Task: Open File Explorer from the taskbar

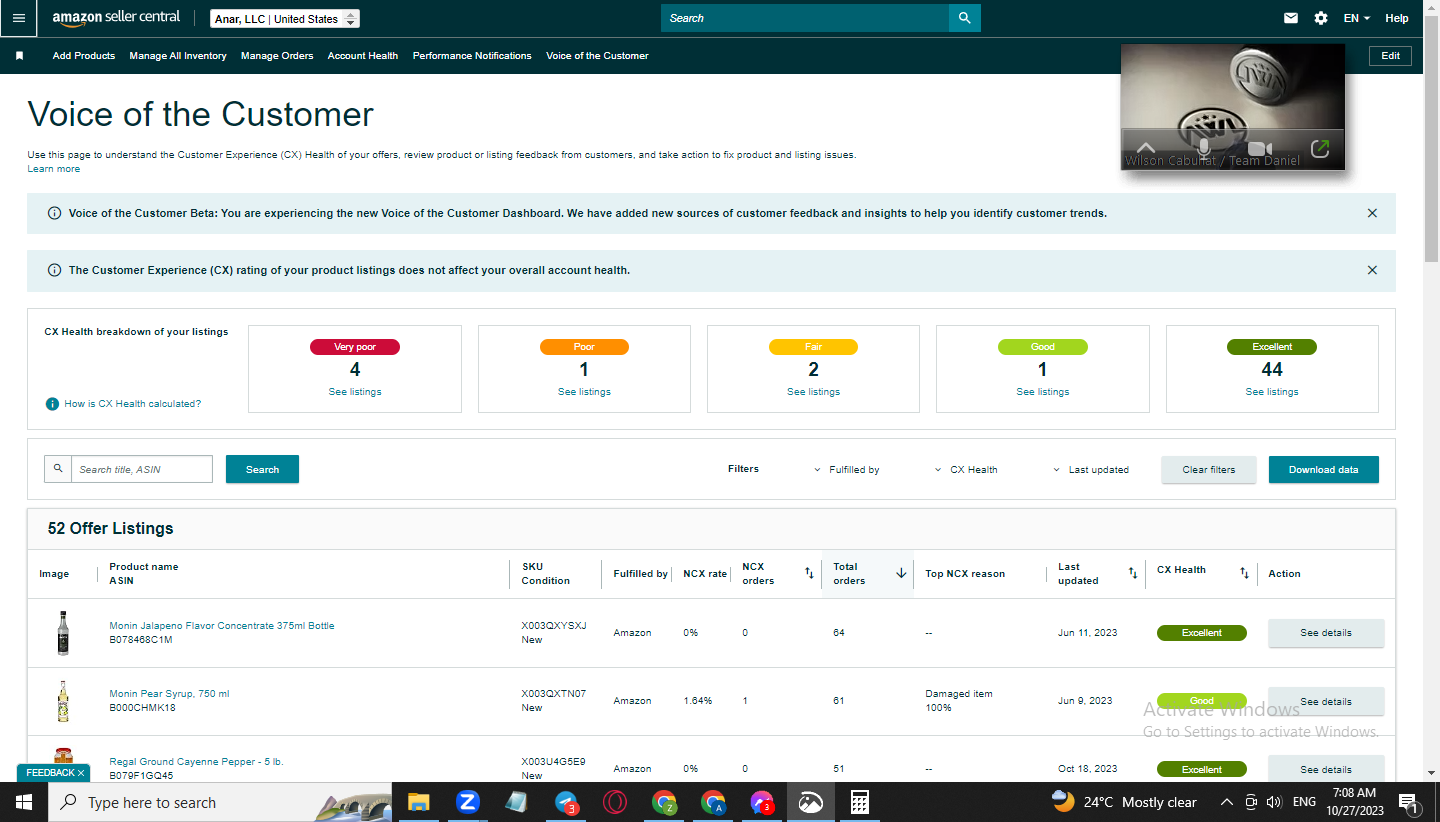Action: click(418, 802)
